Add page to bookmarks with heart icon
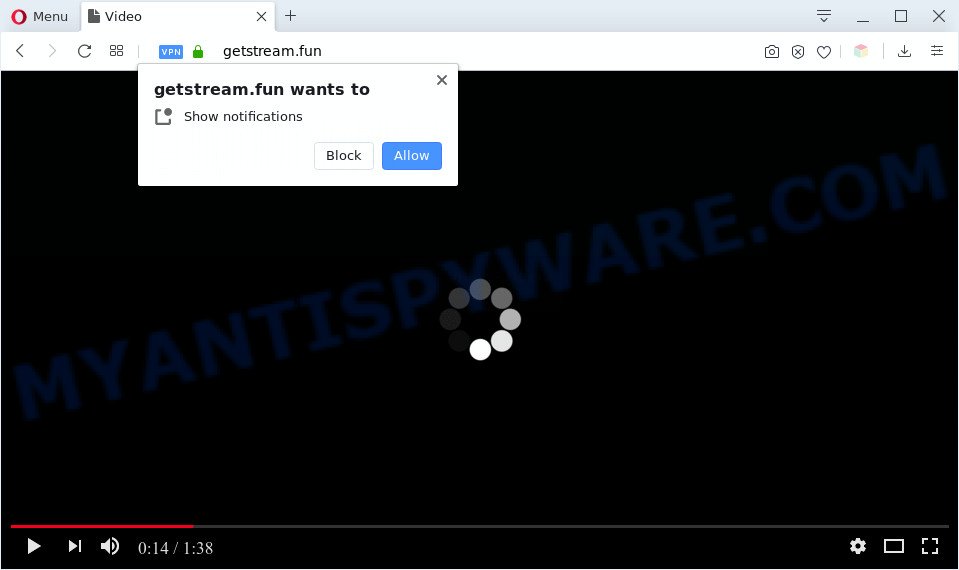The height and width of the screenshot is (570, 959). tap(824, 52)
